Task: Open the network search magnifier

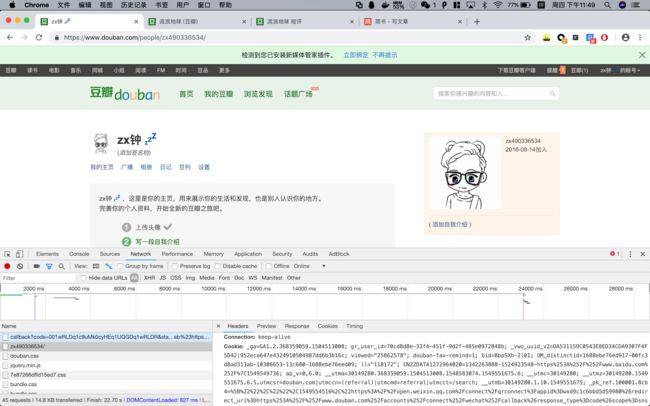Action: [61, 266]
